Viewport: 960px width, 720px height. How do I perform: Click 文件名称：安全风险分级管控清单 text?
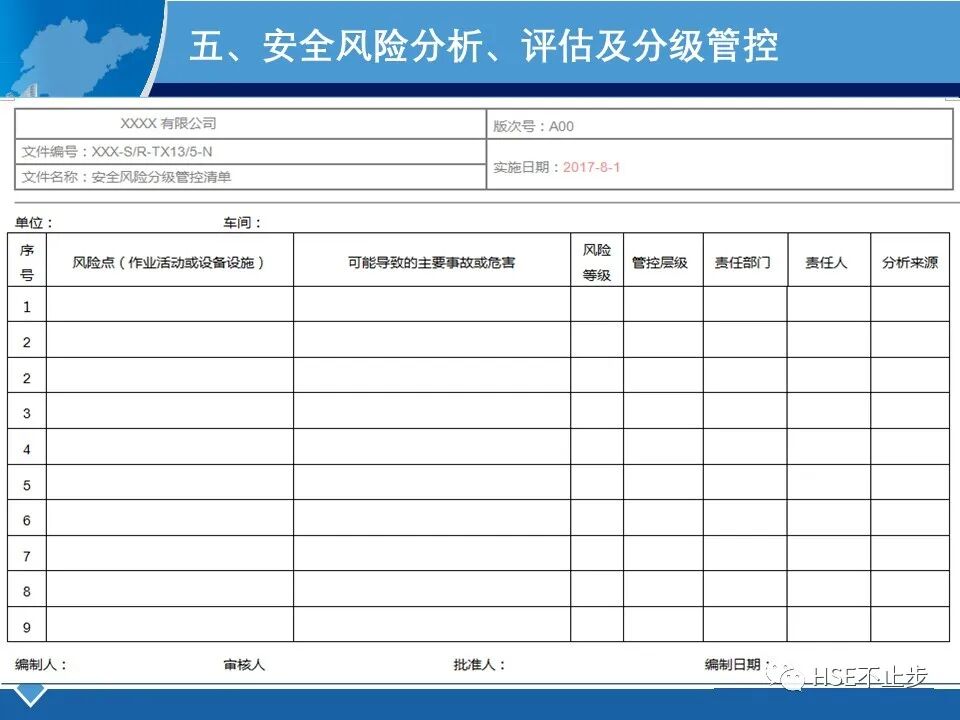click(126, 177)
